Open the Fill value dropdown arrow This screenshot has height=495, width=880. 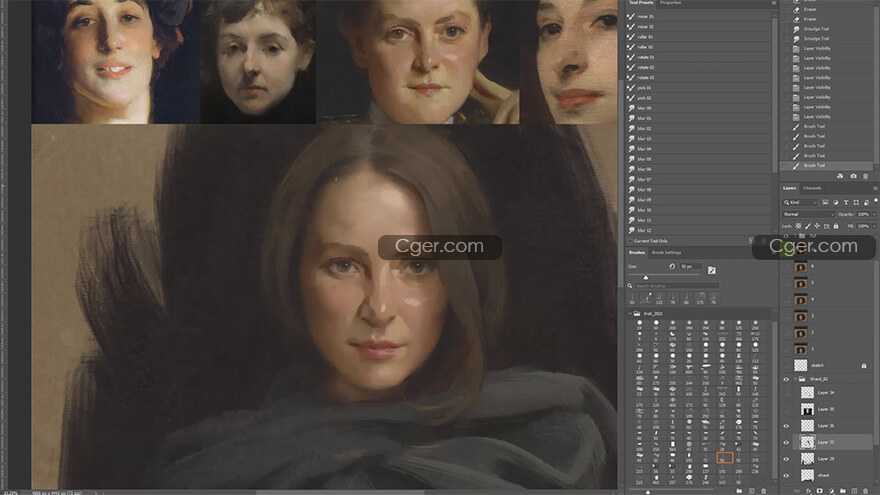pos(874,226)
